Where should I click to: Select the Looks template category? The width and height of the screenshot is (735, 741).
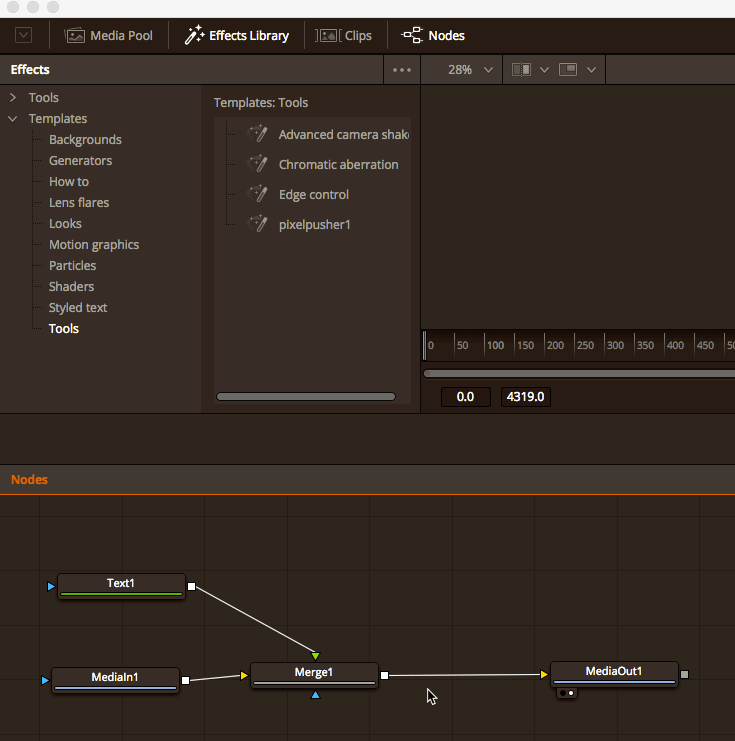tap(65, 224)
